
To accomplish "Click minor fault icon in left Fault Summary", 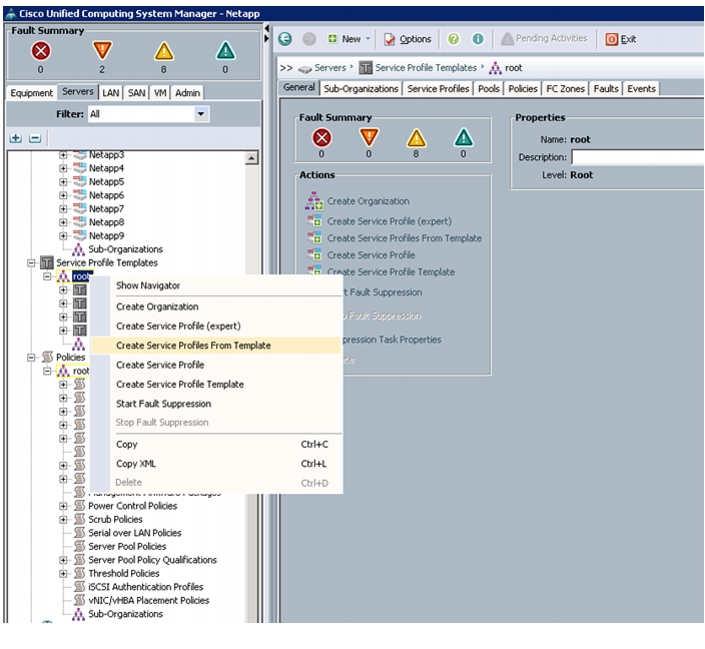I will 164,51.
